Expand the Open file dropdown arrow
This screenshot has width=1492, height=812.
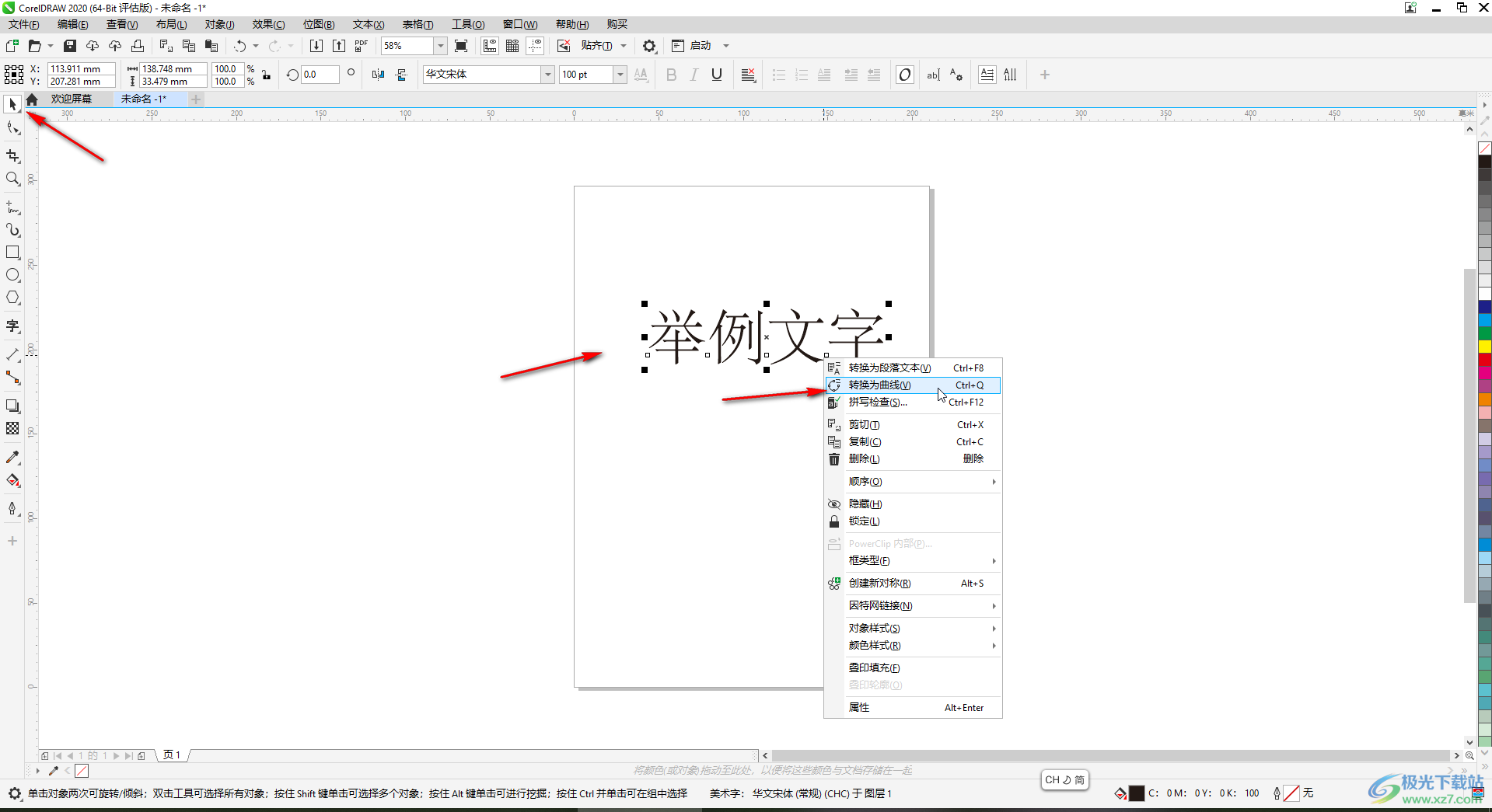(x=51, y=46)
